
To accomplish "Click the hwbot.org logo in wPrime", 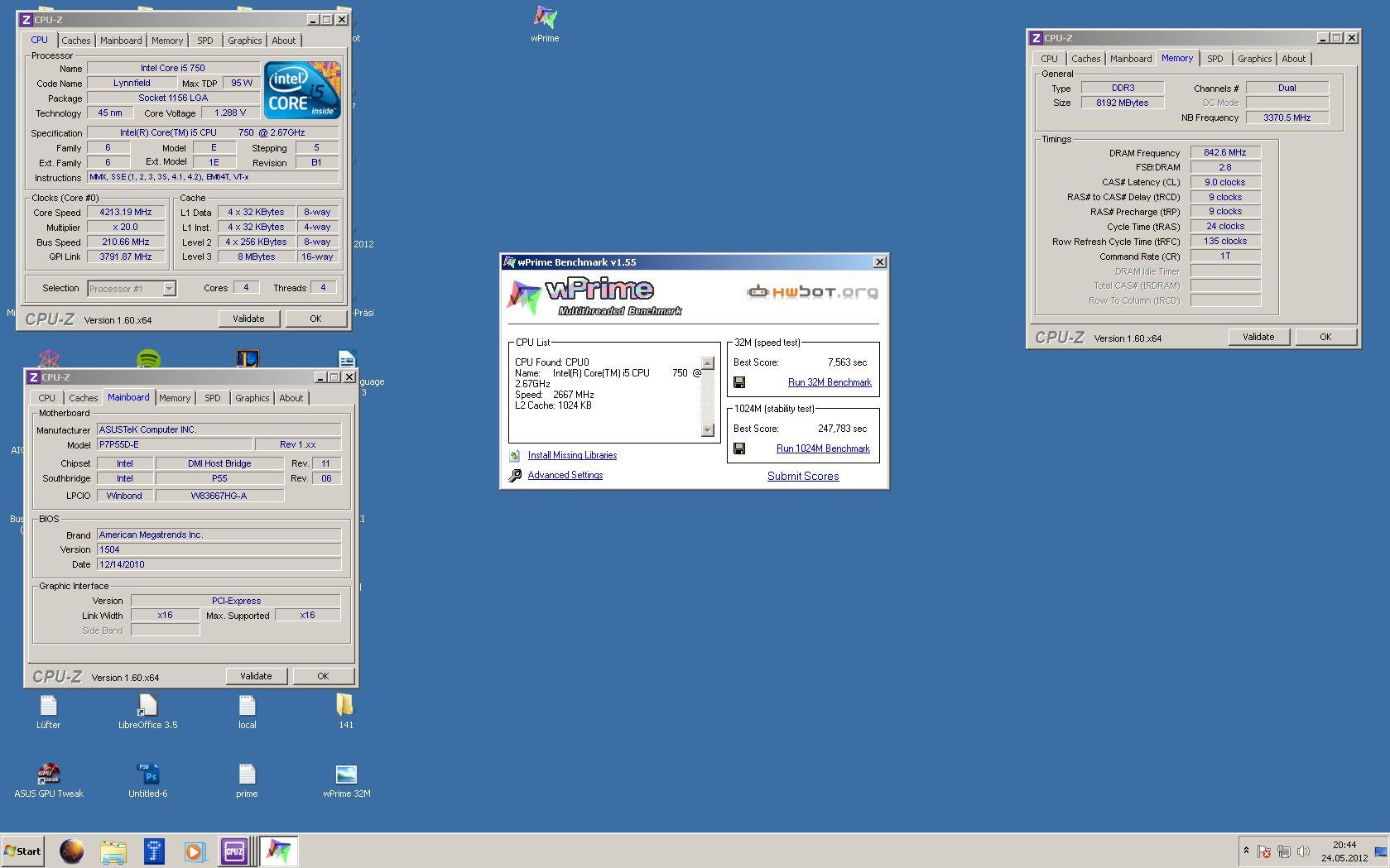I will [x=812, y=291].
